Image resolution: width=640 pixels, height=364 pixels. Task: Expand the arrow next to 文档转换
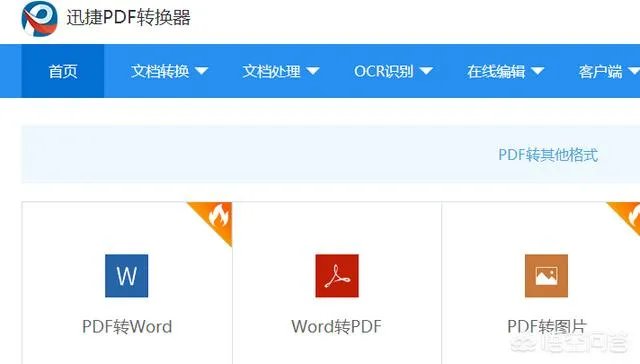tap(201, 71)
